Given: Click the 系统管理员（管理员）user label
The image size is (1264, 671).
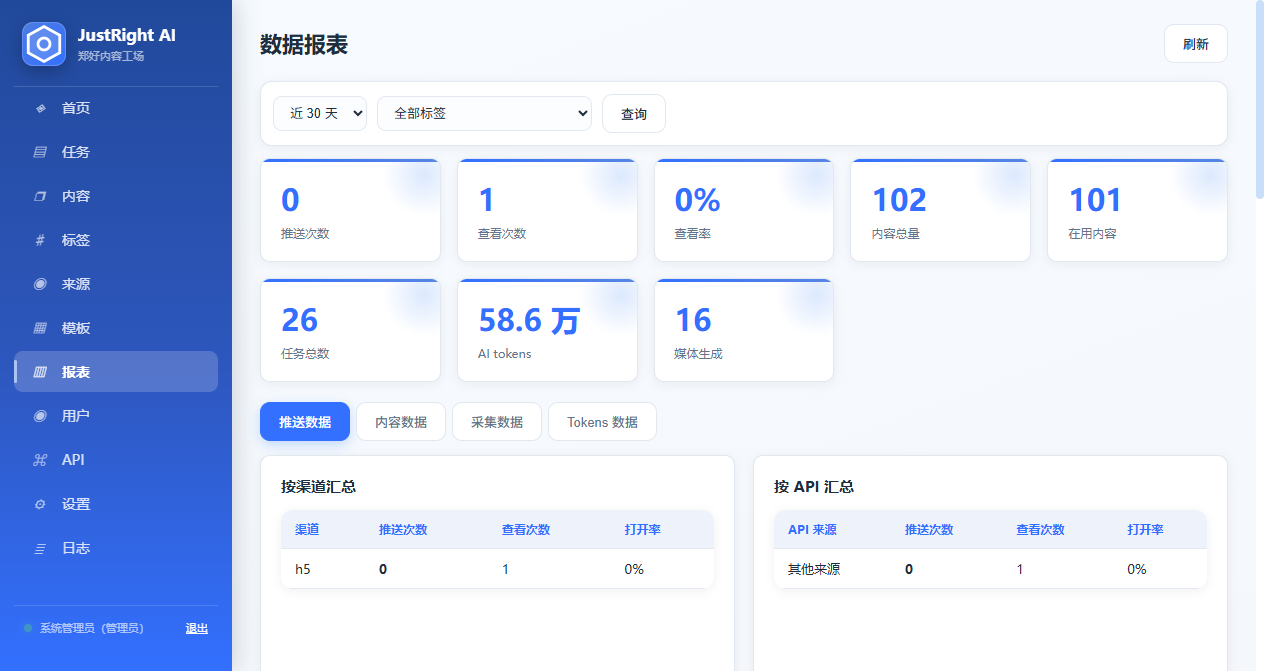Looking at the screenshot, I should [x=92, y=628].
